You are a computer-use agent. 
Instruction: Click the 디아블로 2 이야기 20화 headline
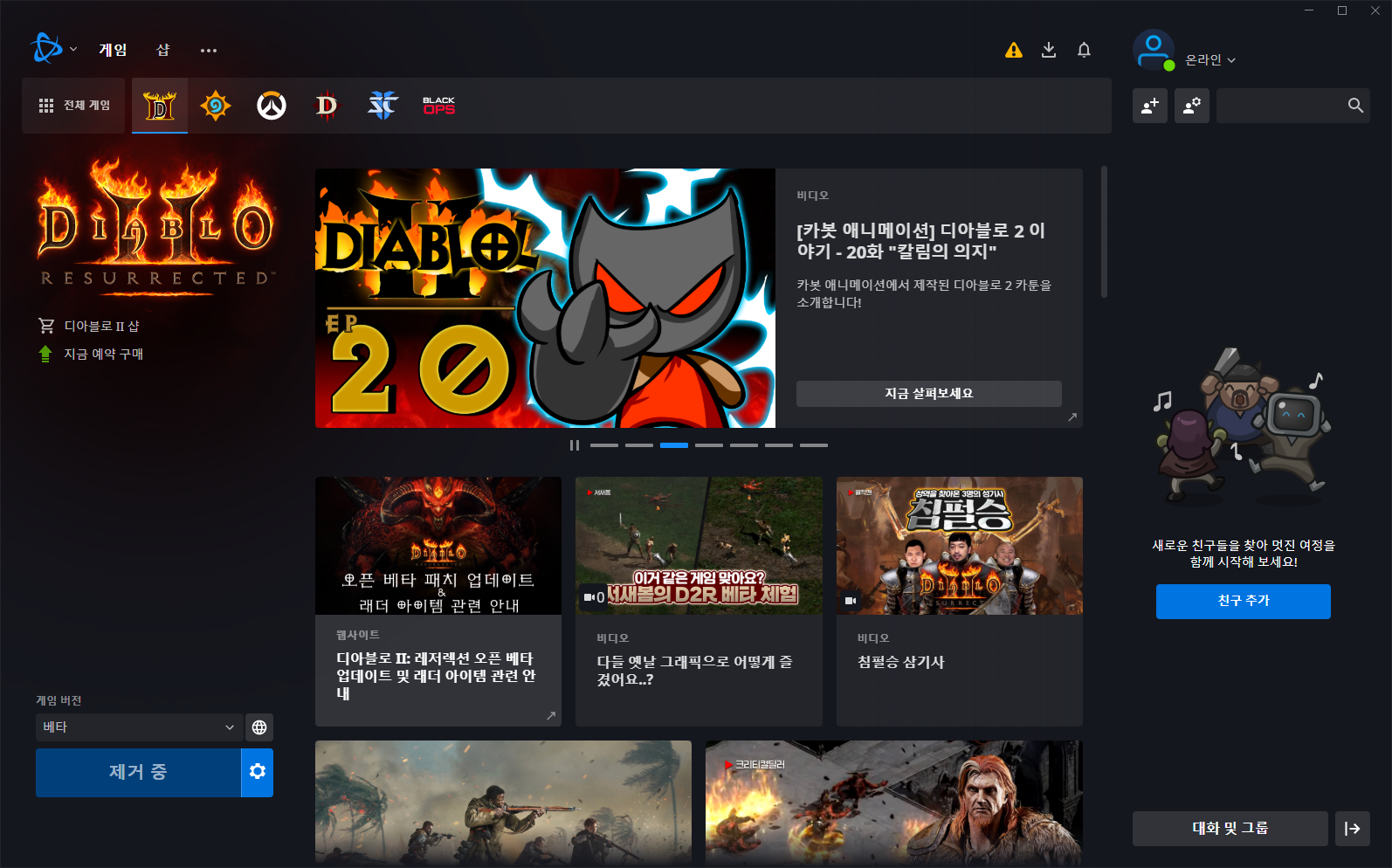pyautogui.click(x=921, y=241)
